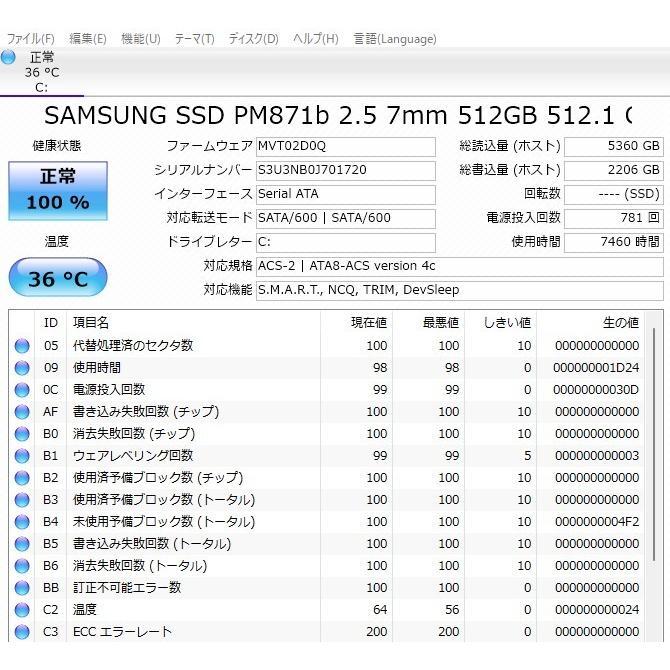Select the 代替処理済のセクタ数 row name
Screen dimensions: 670x670
point(133,345)
